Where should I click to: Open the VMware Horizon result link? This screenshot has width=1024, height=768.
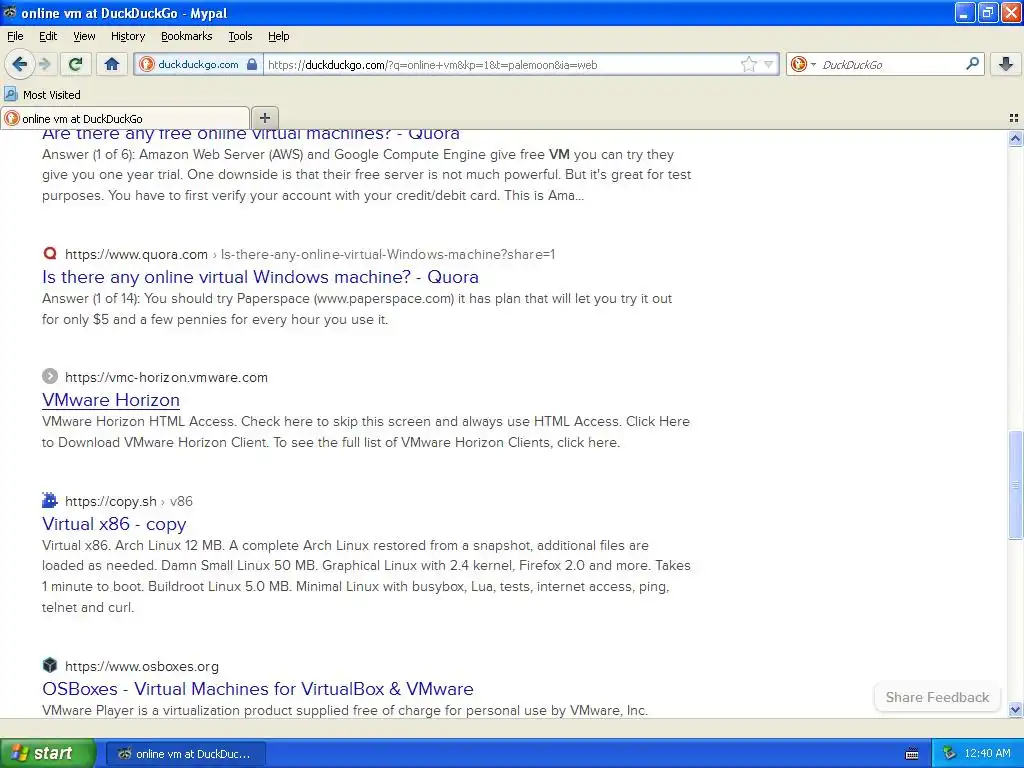click(110, 400)
